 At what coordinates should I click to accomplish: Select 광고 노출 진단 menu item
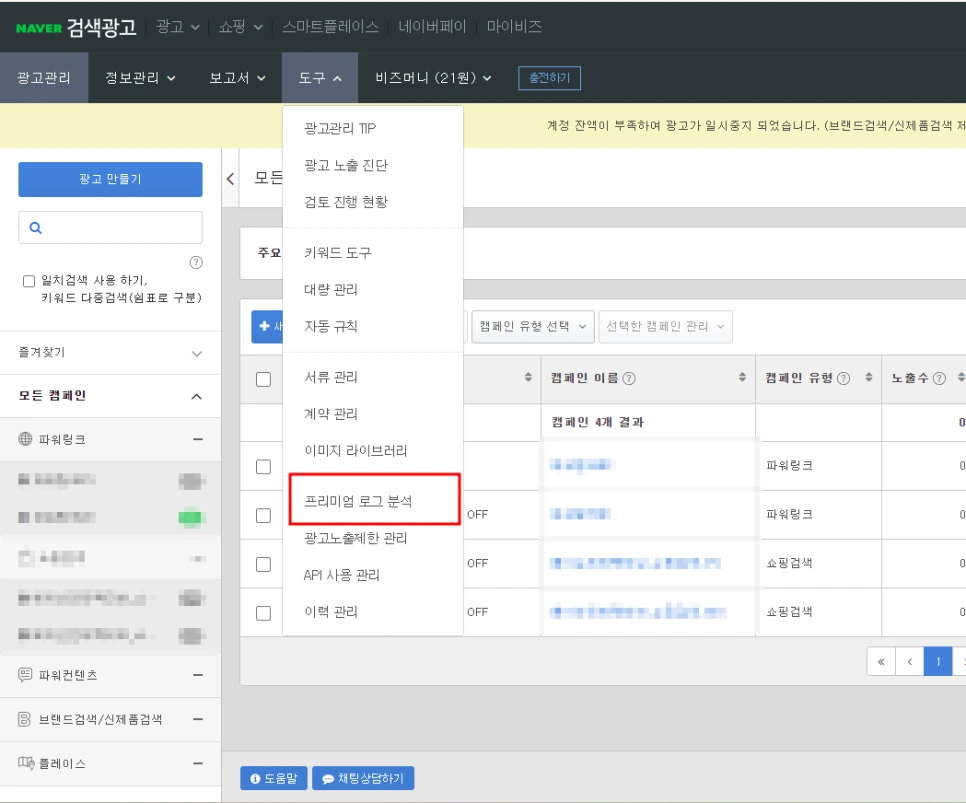tap(346, 165)
